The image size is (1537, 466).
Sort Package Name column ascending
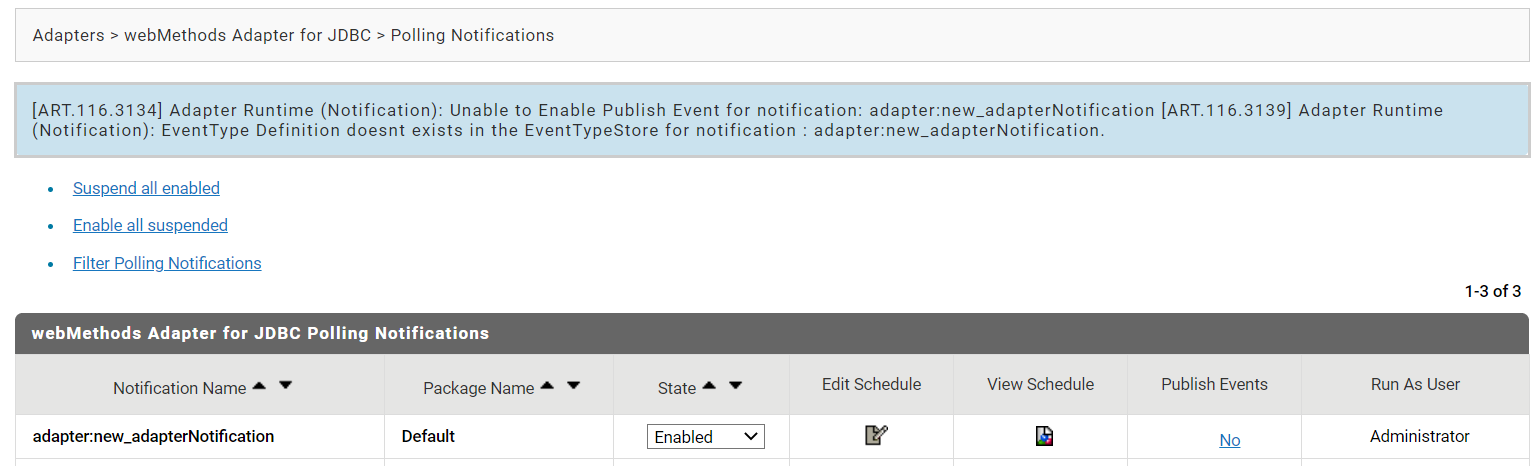[x=548, y=386]
